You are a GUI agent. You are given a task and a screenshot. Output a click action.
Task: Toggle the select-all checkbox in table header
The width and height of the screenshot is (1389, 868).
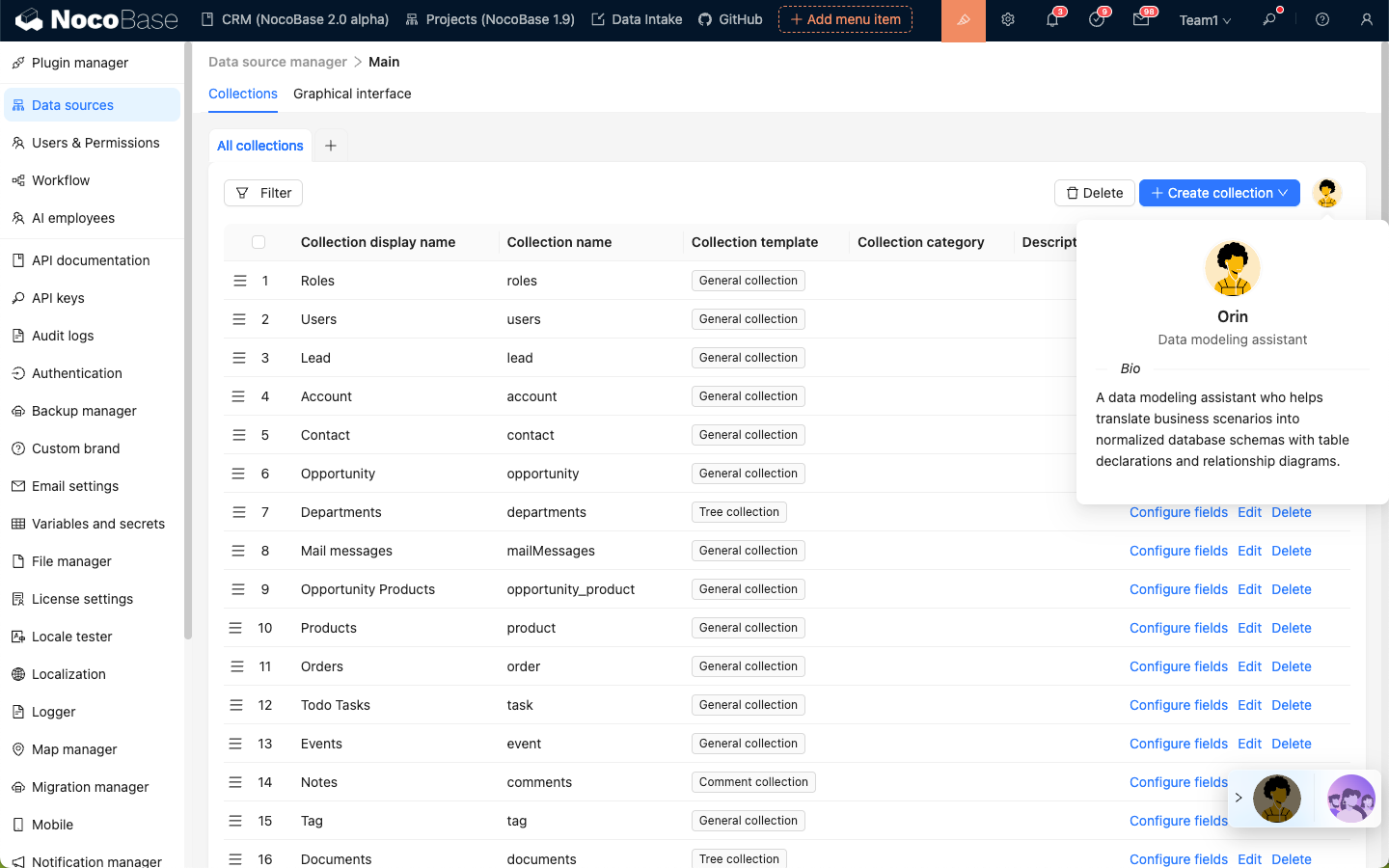coord(259,242)
